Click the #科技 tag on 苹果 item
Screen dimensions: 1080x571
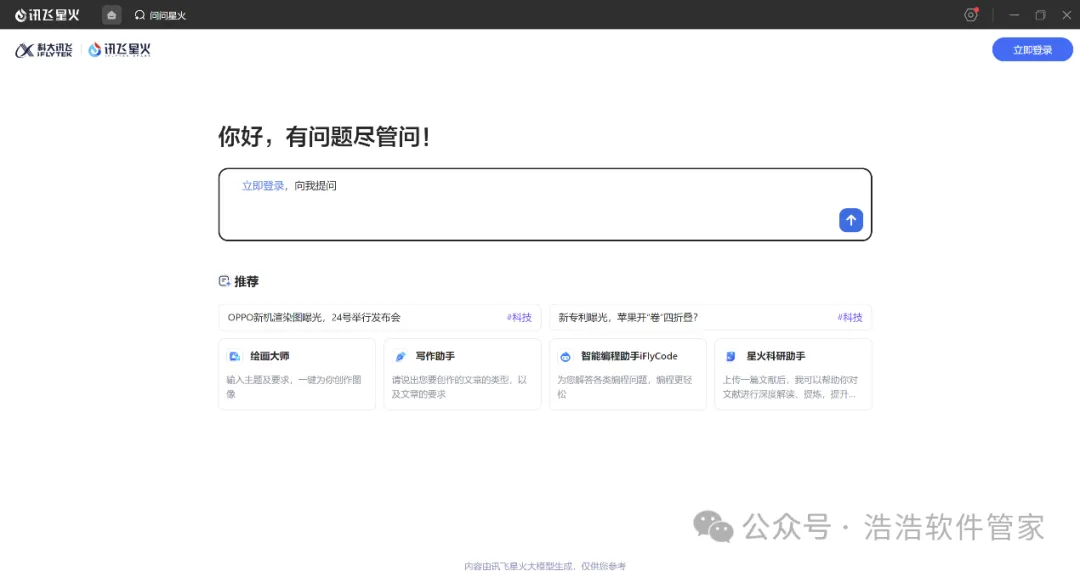coord(850,318)
